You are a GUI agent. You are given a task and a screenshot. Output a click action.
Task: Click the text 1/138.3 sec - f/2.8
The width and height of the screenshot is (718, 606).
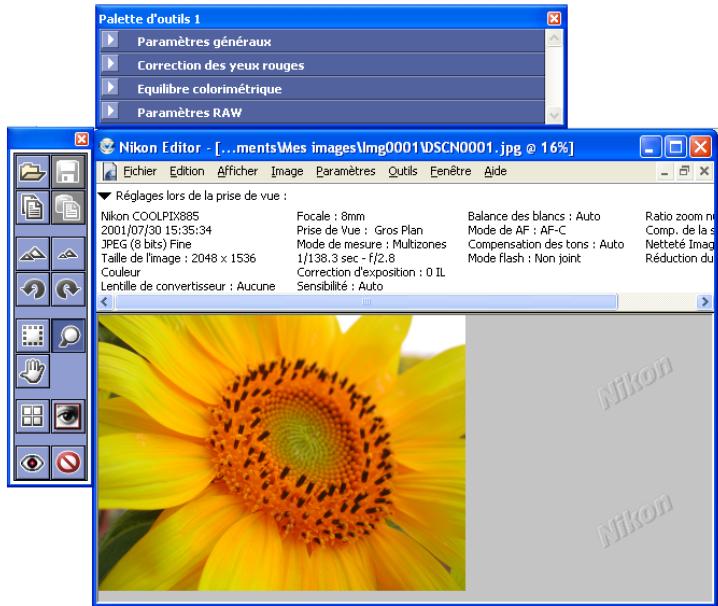click(x=346, y=258)
